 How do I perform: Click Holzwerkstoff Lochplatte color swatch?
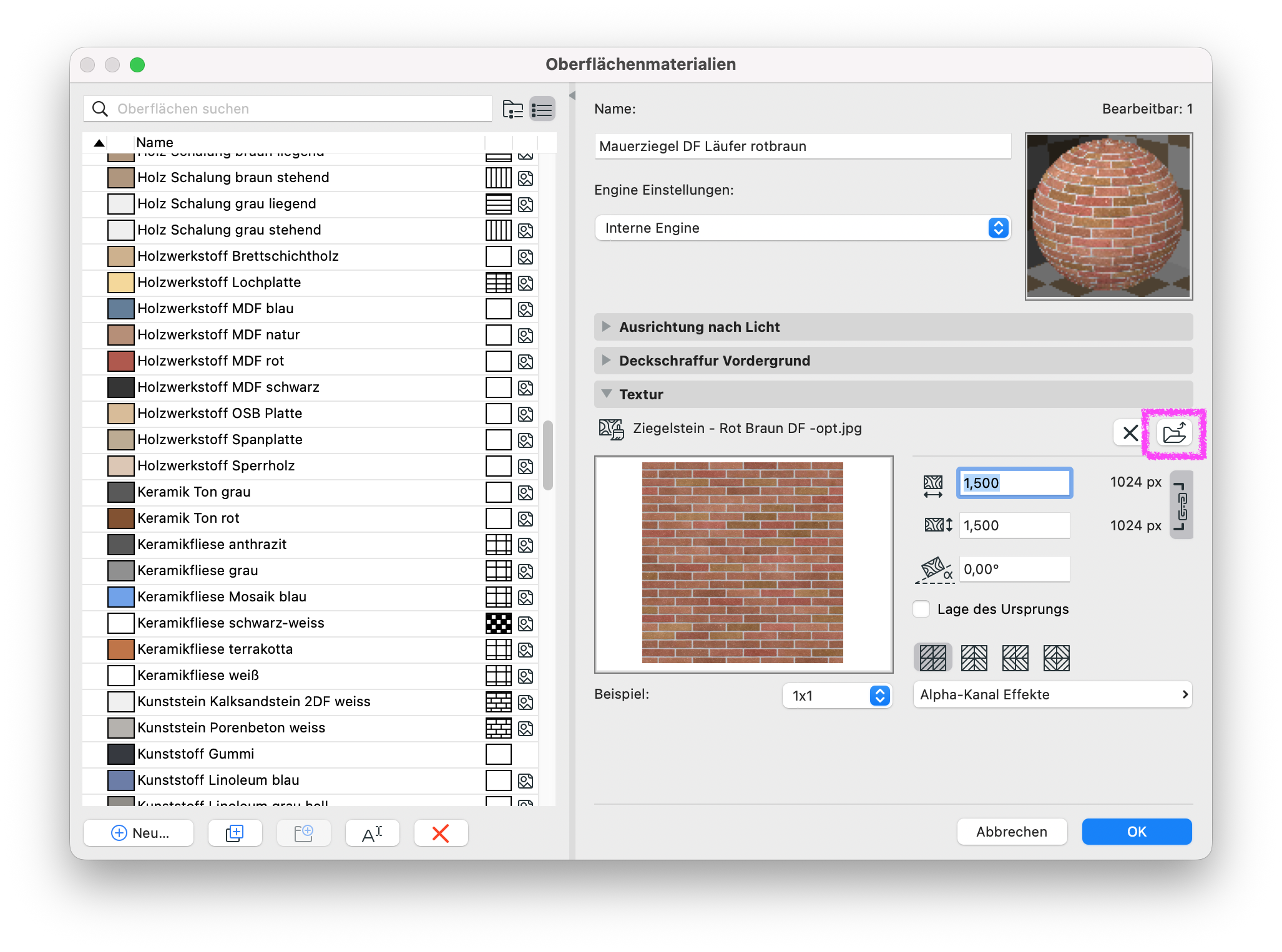point(121,283)
